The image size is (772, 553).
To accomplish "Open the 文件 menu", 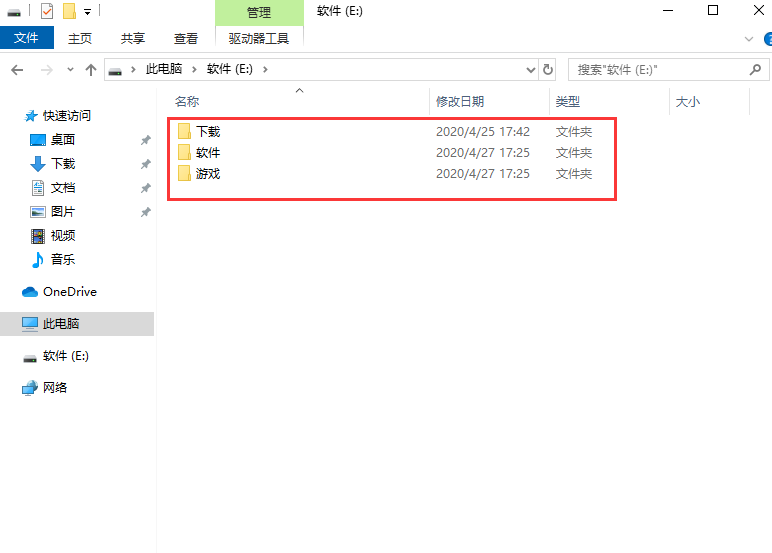I will [x=26, y=38].
